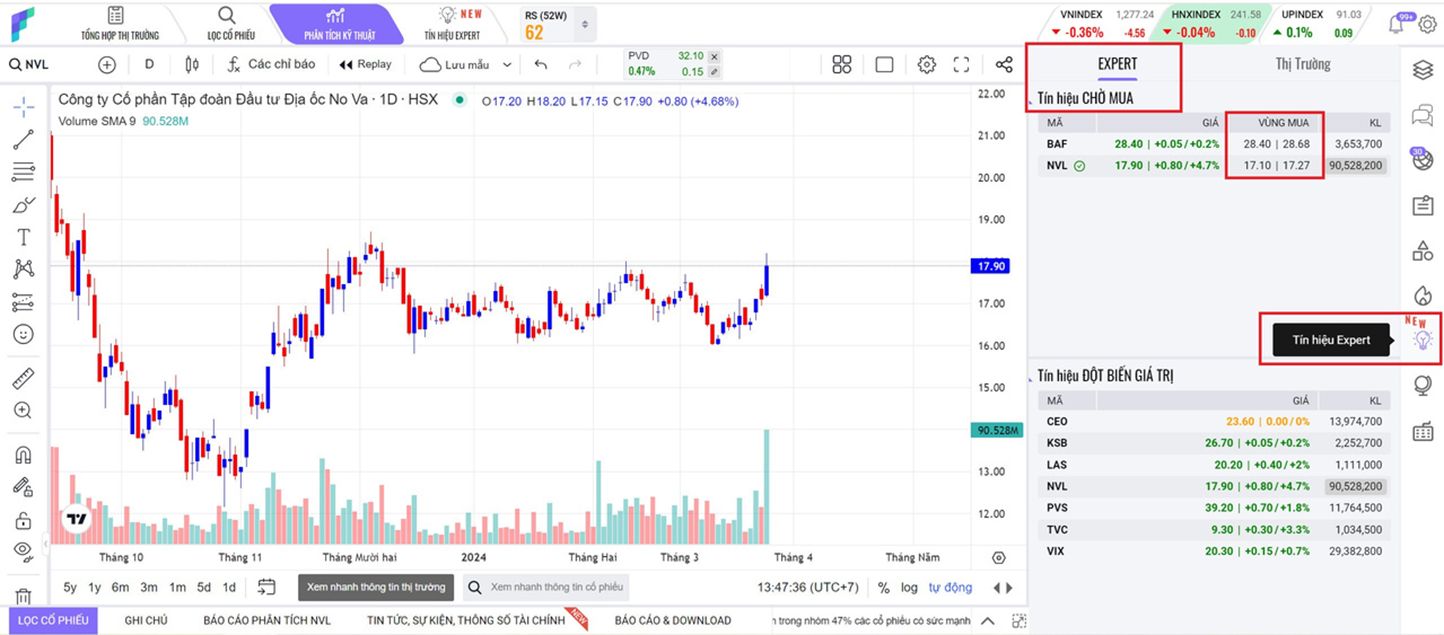
Task: Open the notification bell
Action: [1397, 24]
